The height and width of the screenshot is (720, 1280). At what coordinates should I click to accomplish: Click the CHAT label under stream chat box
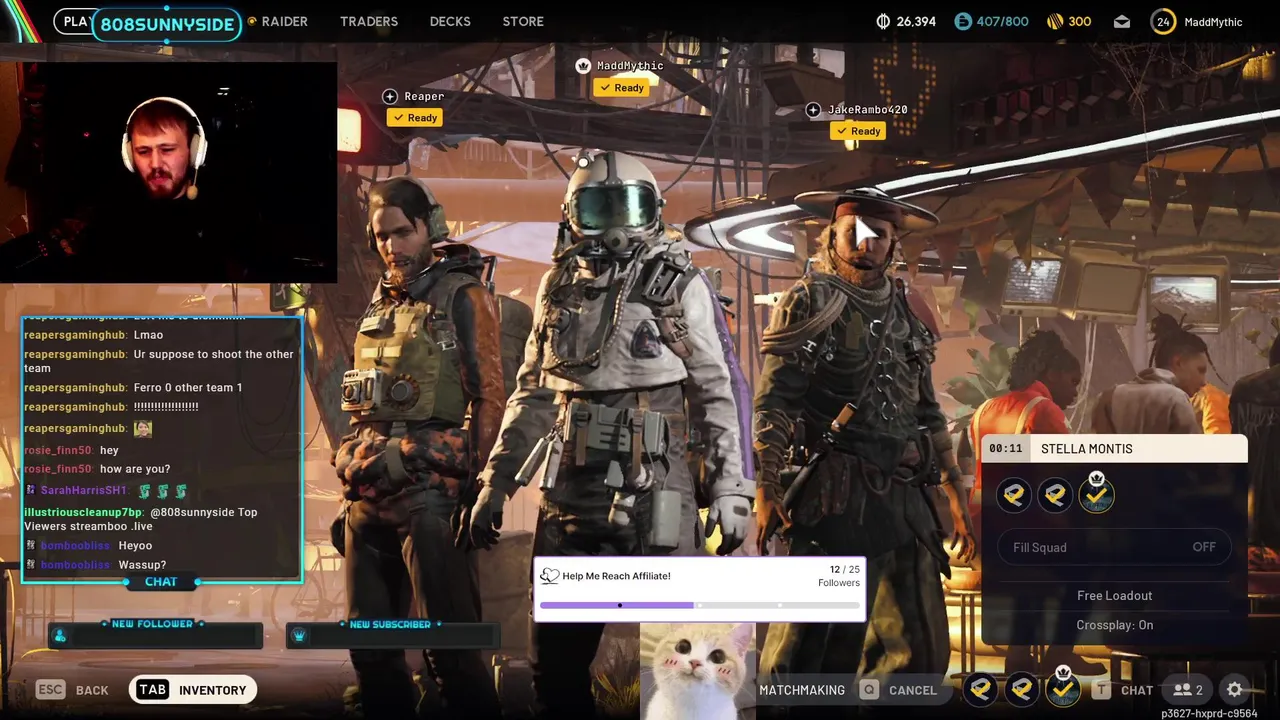161,581
